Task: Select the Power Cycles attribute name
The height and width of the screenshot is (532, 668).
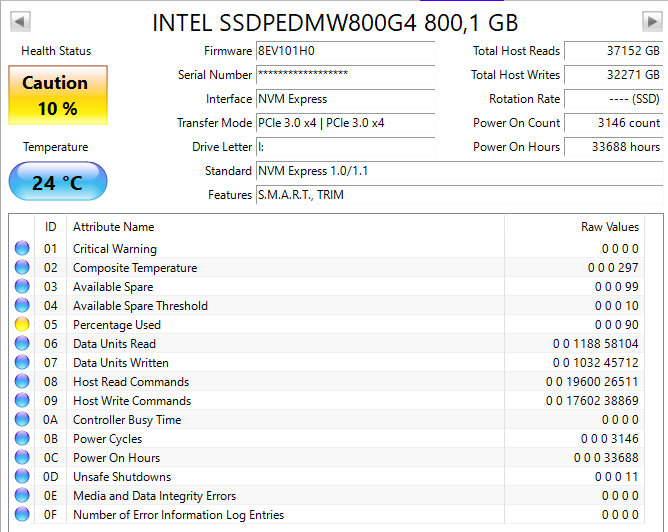Action: [107, 439]
